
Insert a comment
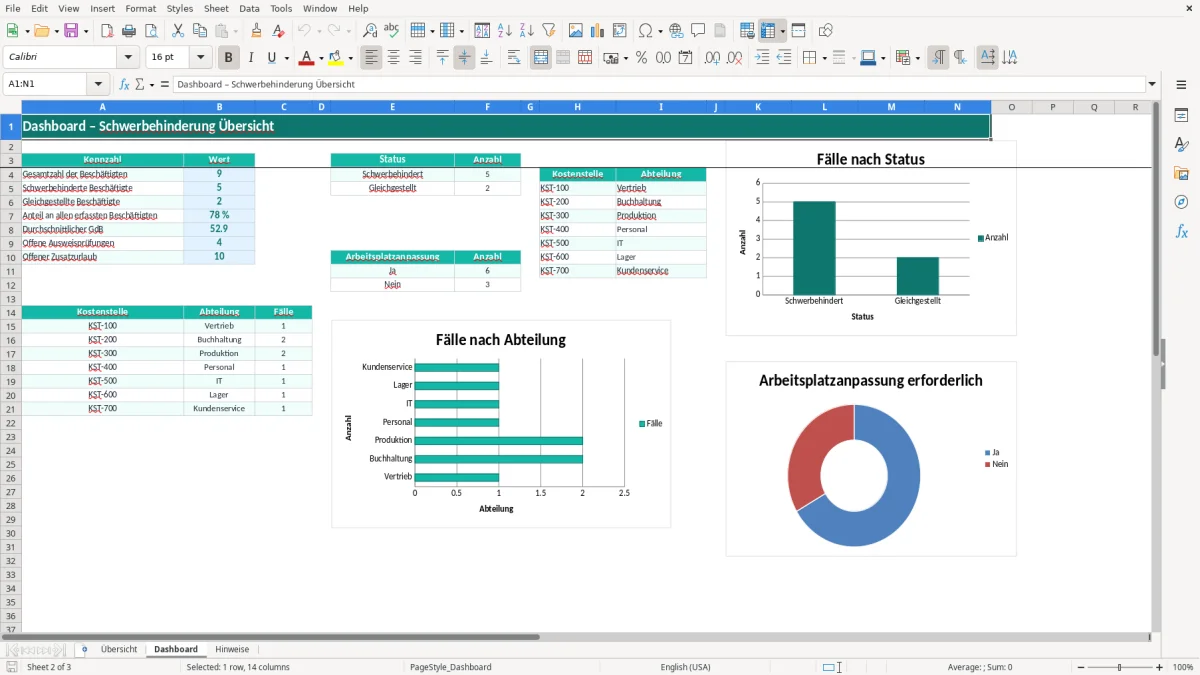tap(698, 31)
